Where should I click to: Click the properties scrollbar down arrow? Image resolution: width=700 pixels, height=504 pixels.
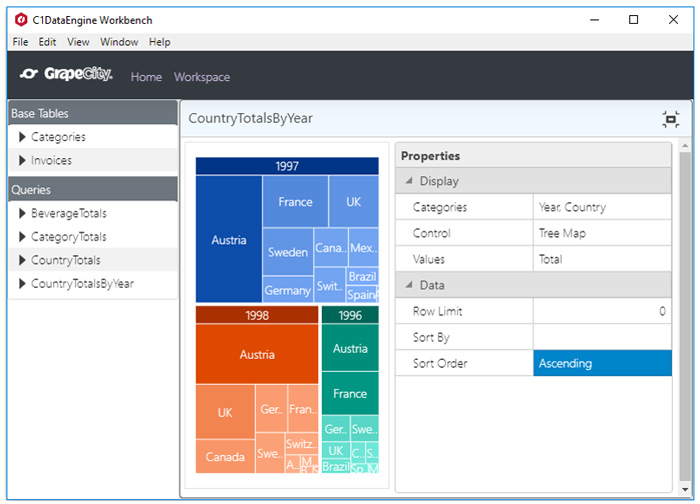[x=685, y=489]
